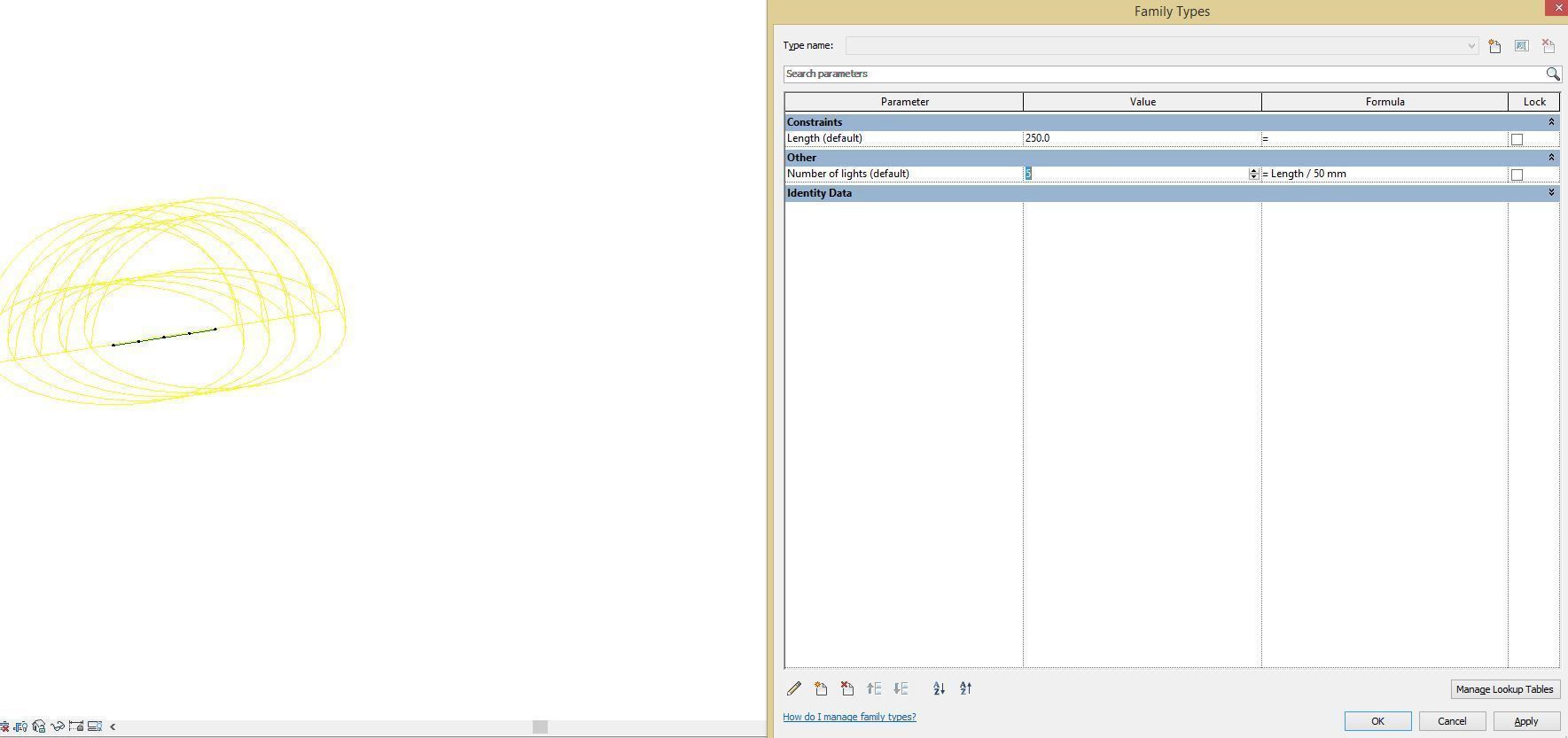1568x738 pixels.
Task: Click the New Parameter icon at bottom
Action: click(821, 688)
